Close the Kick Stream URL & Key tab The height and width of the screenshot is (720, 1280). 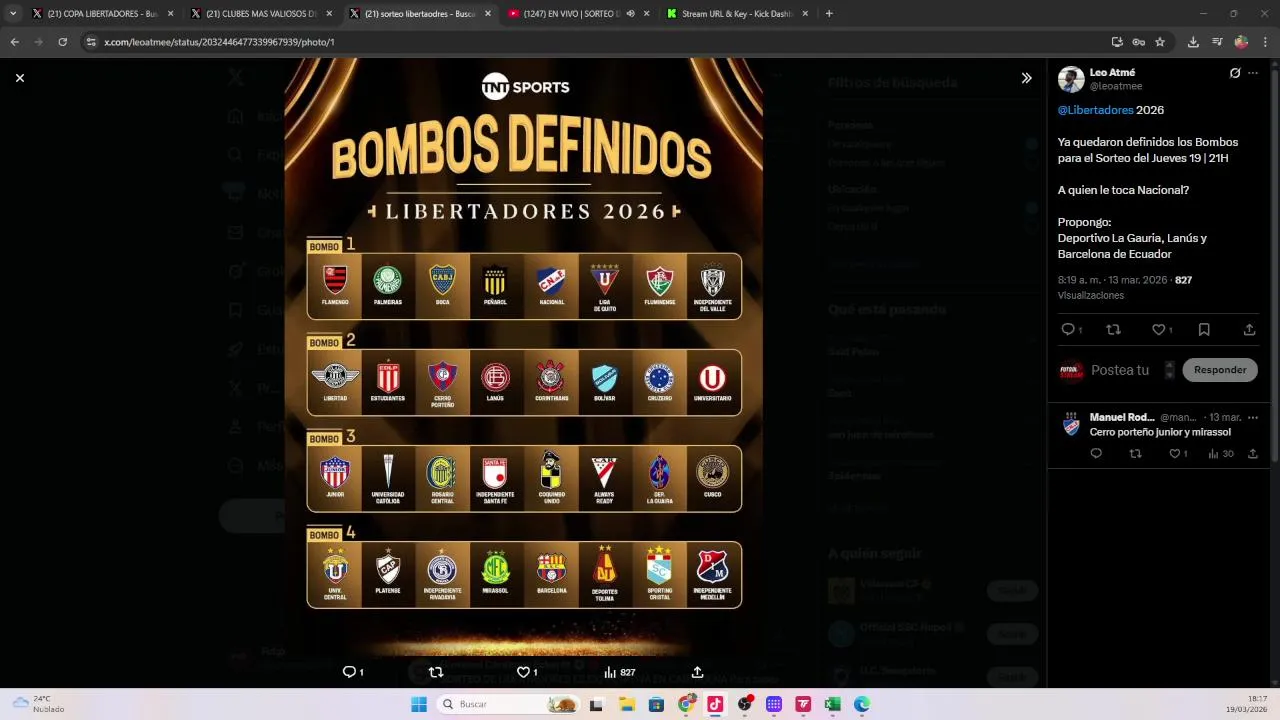(805, 14)
